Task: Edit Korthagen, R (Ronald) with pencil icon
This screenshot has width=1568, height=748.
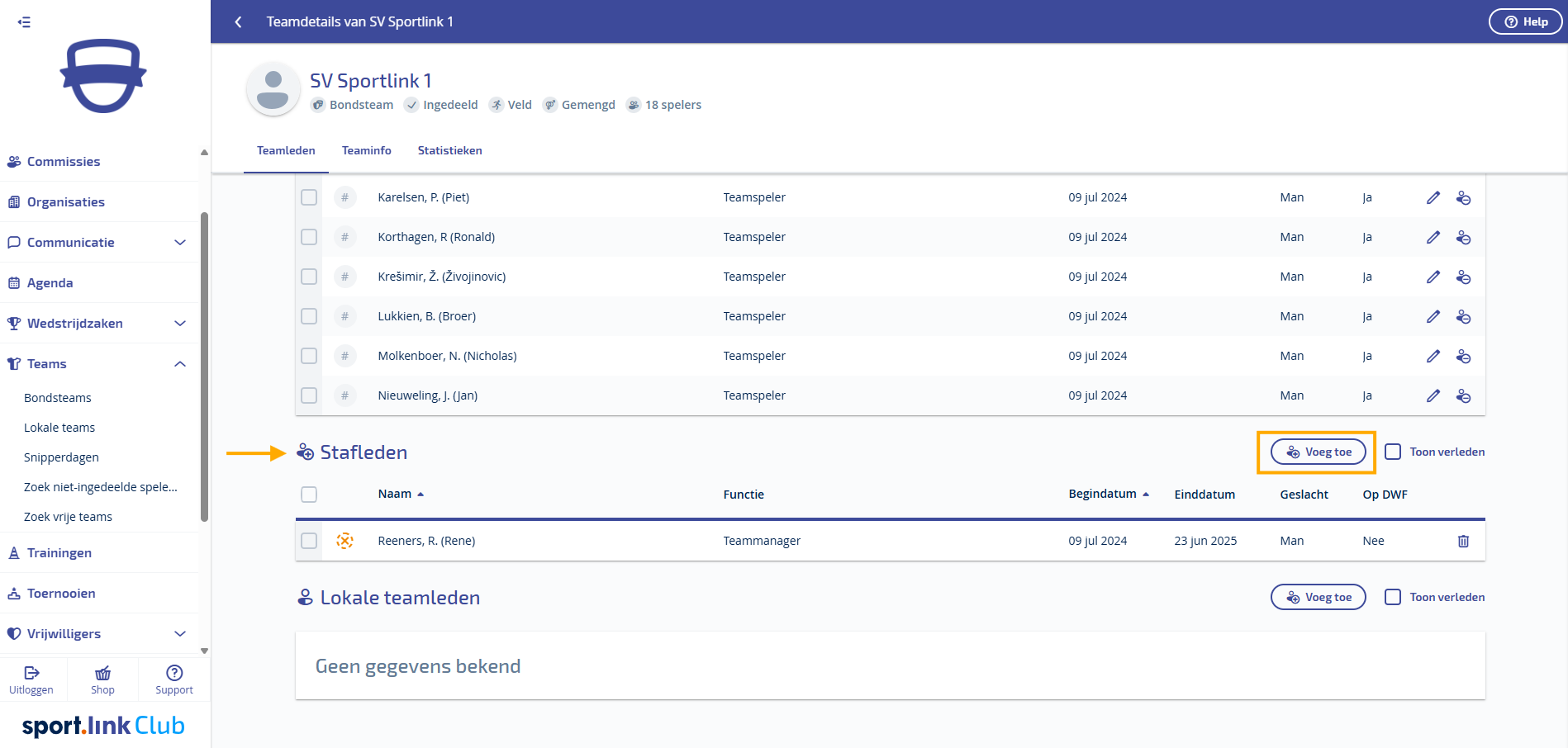Action: point(1433,237)
